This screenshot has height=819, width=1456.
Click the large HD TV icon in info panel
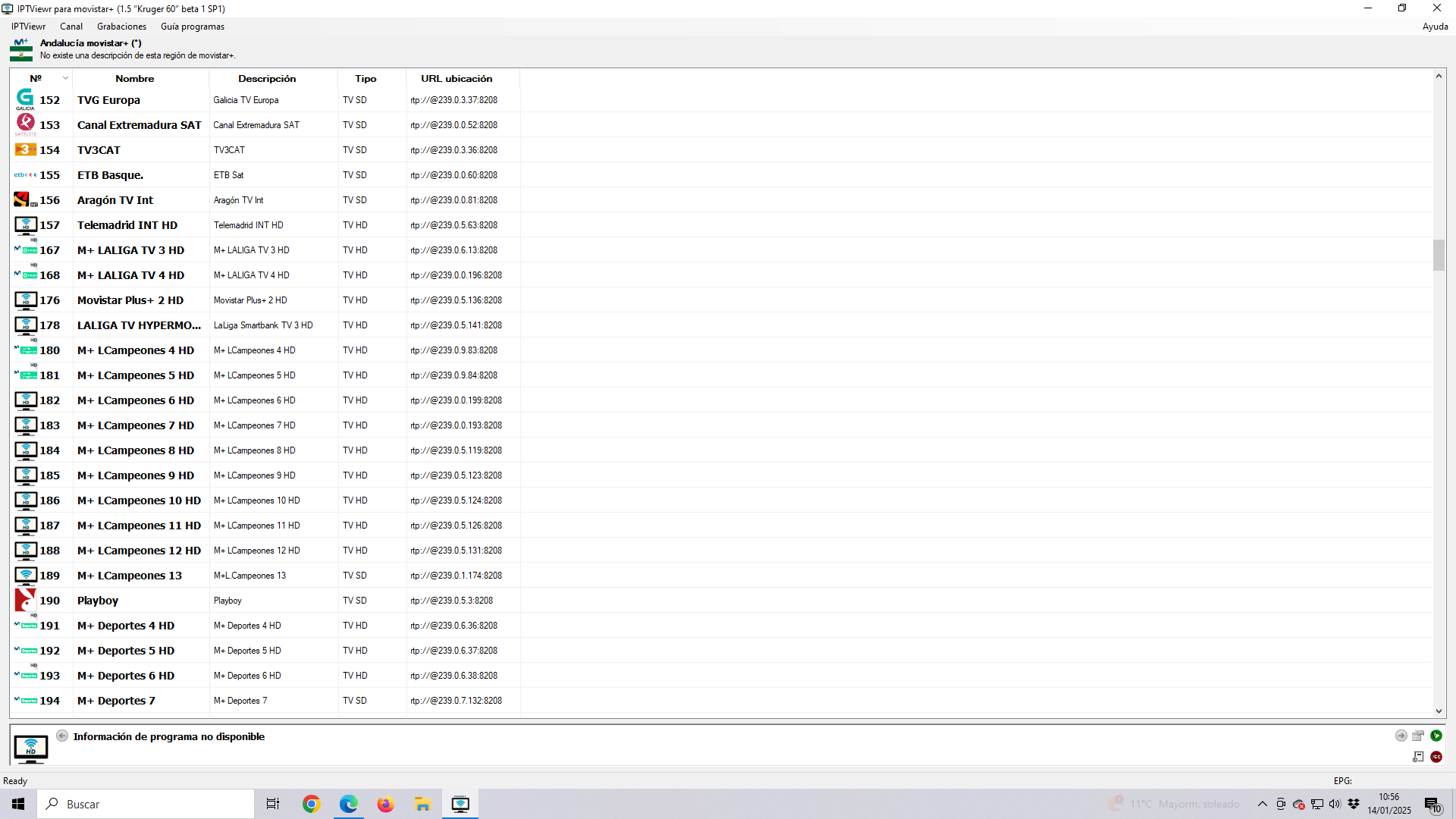(31, 748)
